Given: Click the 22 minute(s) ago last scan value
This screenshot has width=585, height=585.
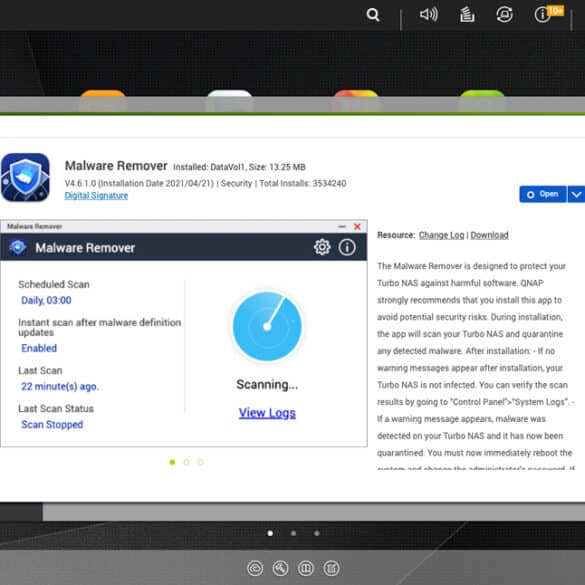Looking at the screenshot, I should (x=60, y=387).
